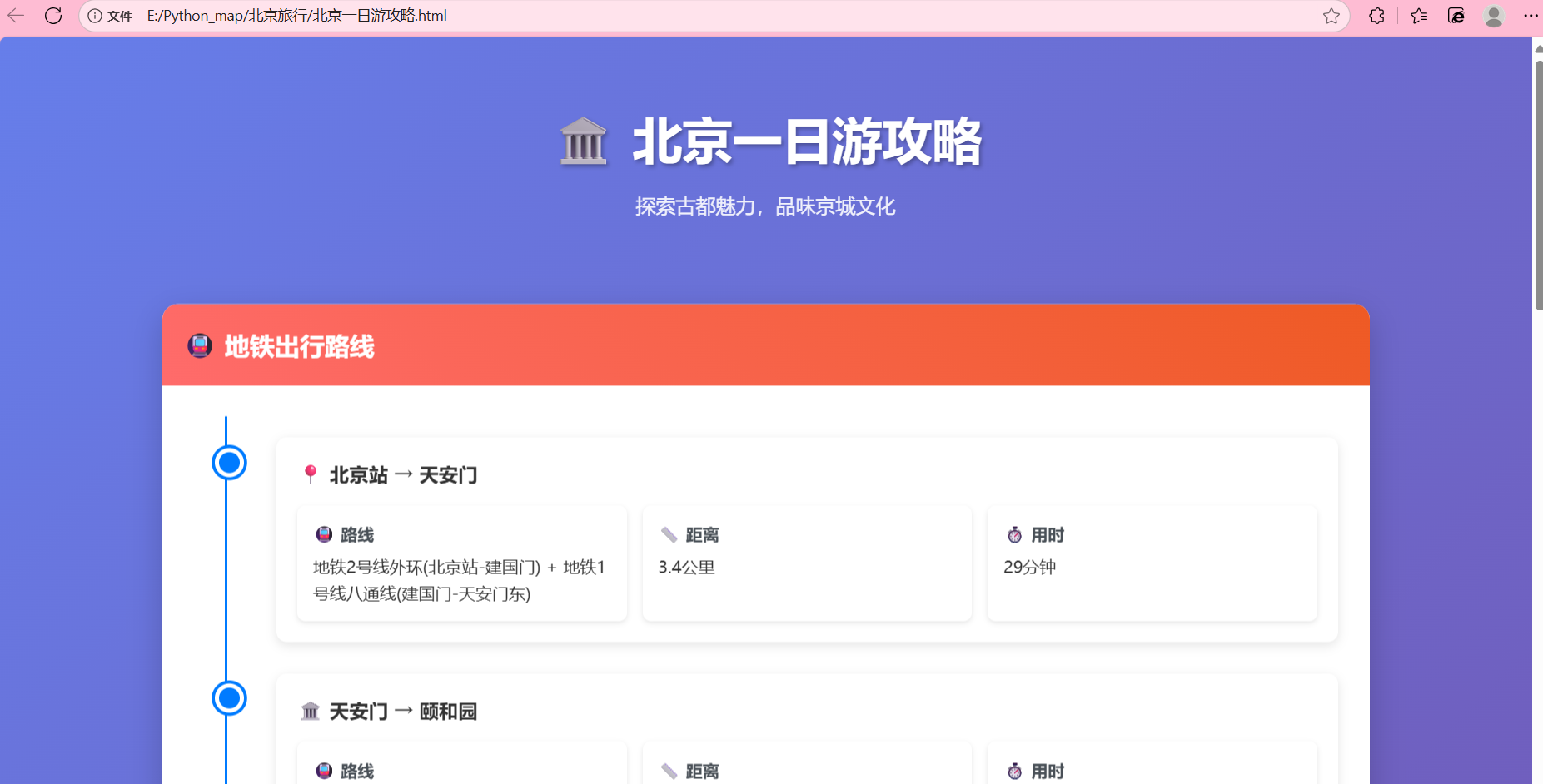Click the metro train icon in header
This screenshot has height=784, width=1543.
(200, 345)
